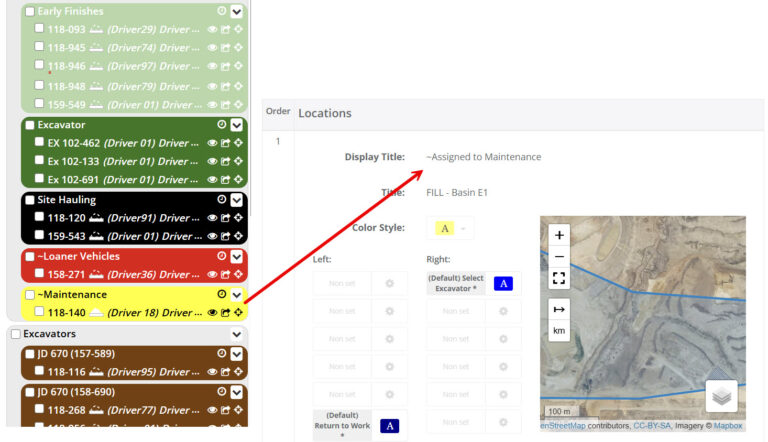Click blue A swatch beside Select Excavator

[503, 284]
